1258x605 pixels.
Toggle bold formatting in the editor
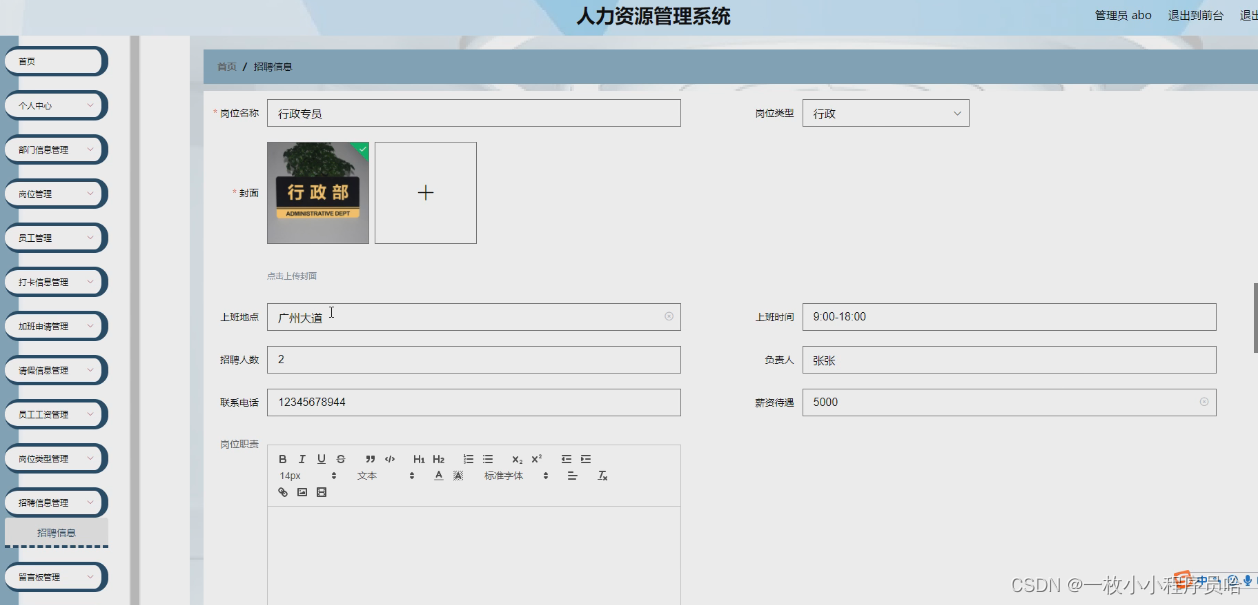(283, 459)
